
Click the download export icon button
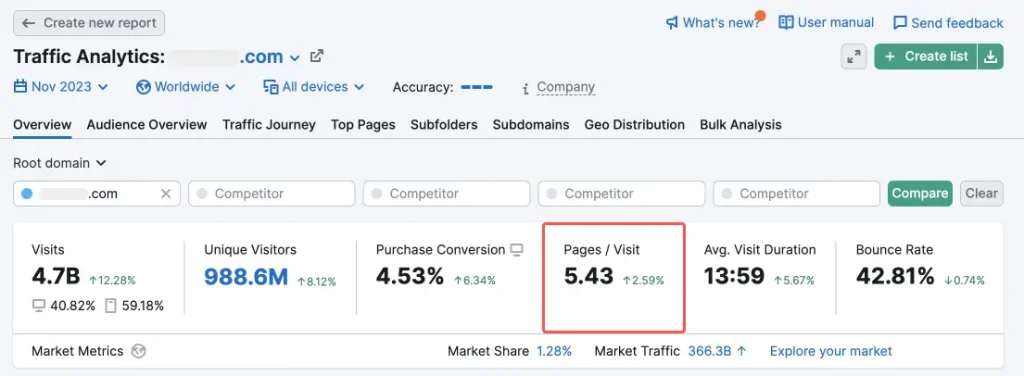coord(991,57)
